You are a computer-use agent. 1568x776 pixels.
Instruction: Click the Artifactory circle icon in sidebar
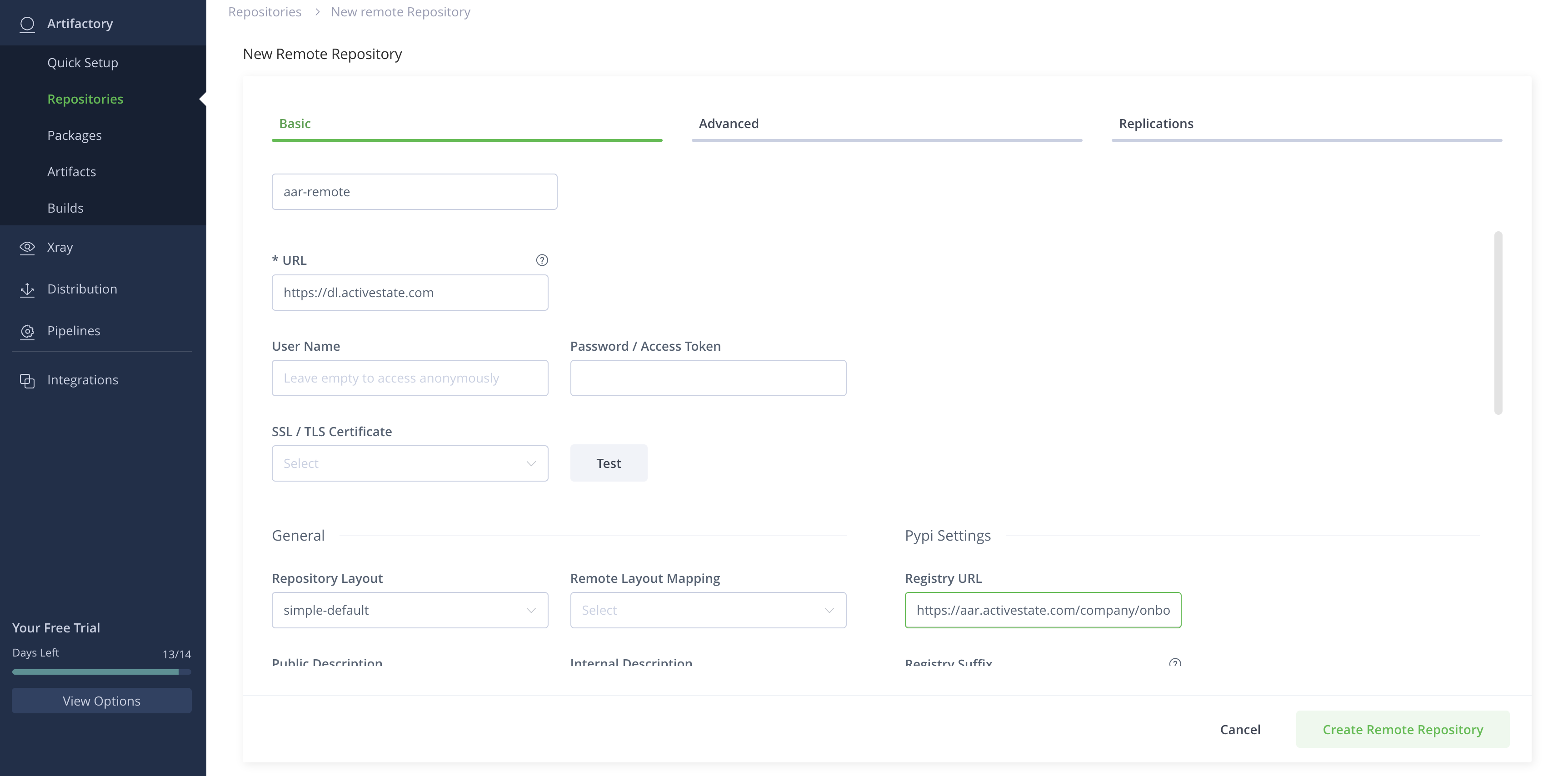tap(27, 24)
